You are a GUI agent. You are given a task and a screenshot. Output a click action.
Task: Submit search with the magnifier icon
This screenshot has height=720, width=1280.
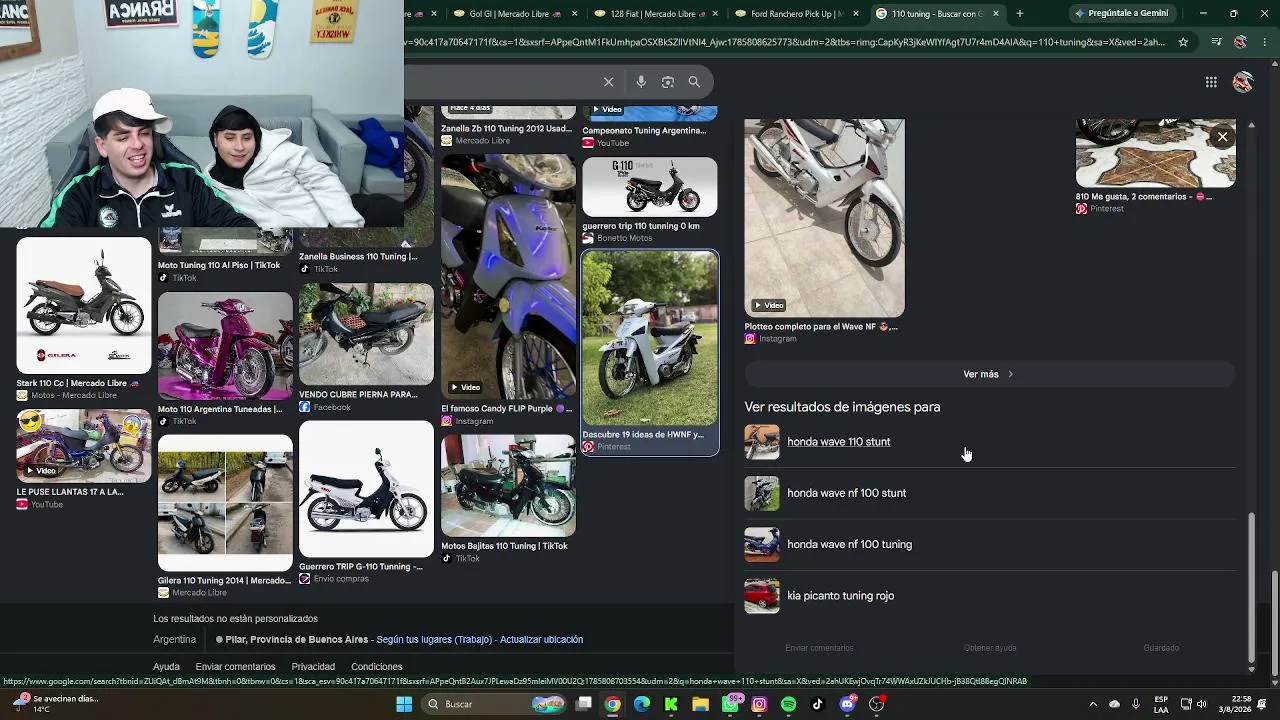[694, 82]
